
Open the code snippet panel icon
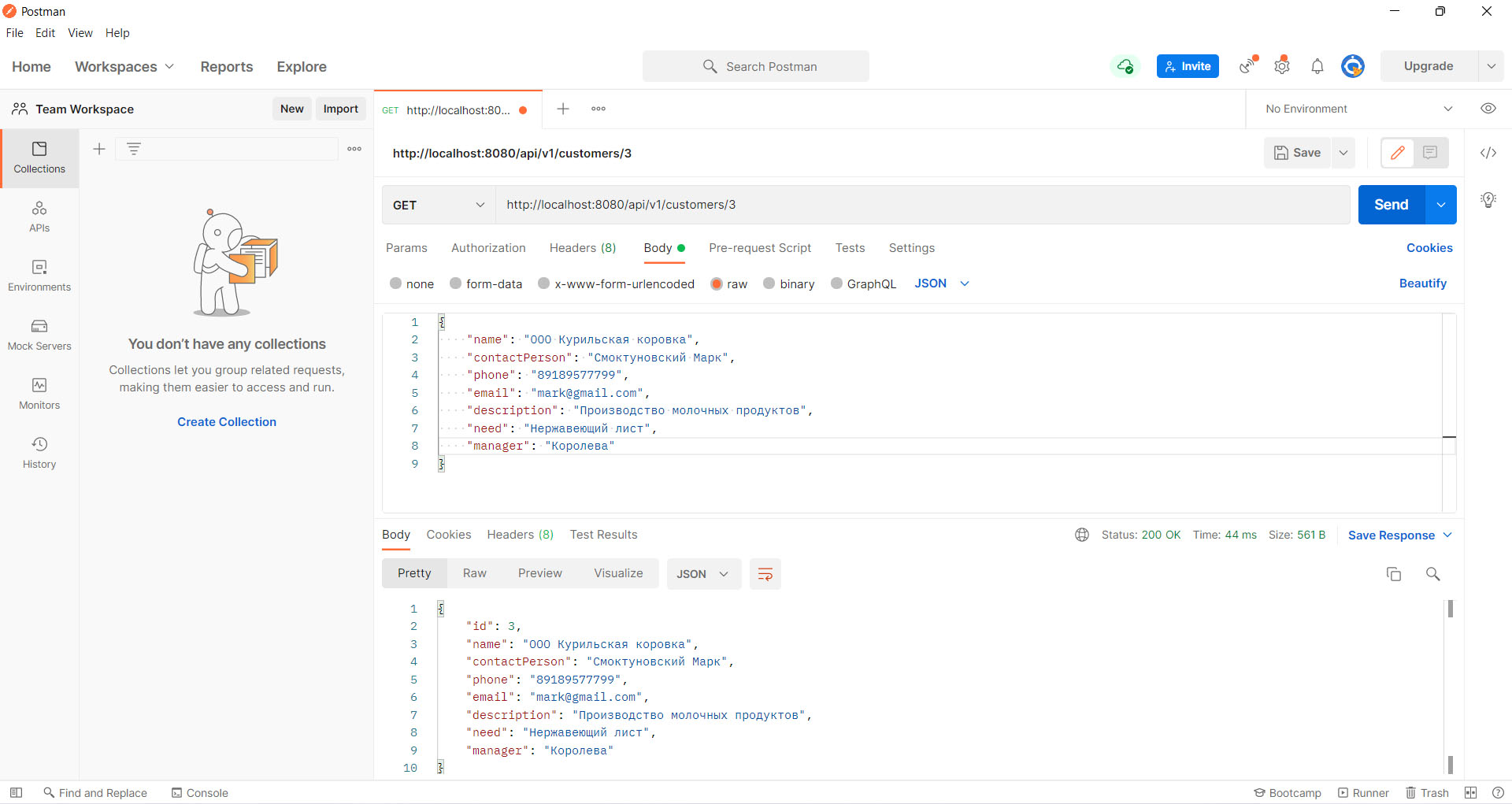point(1488,153)
